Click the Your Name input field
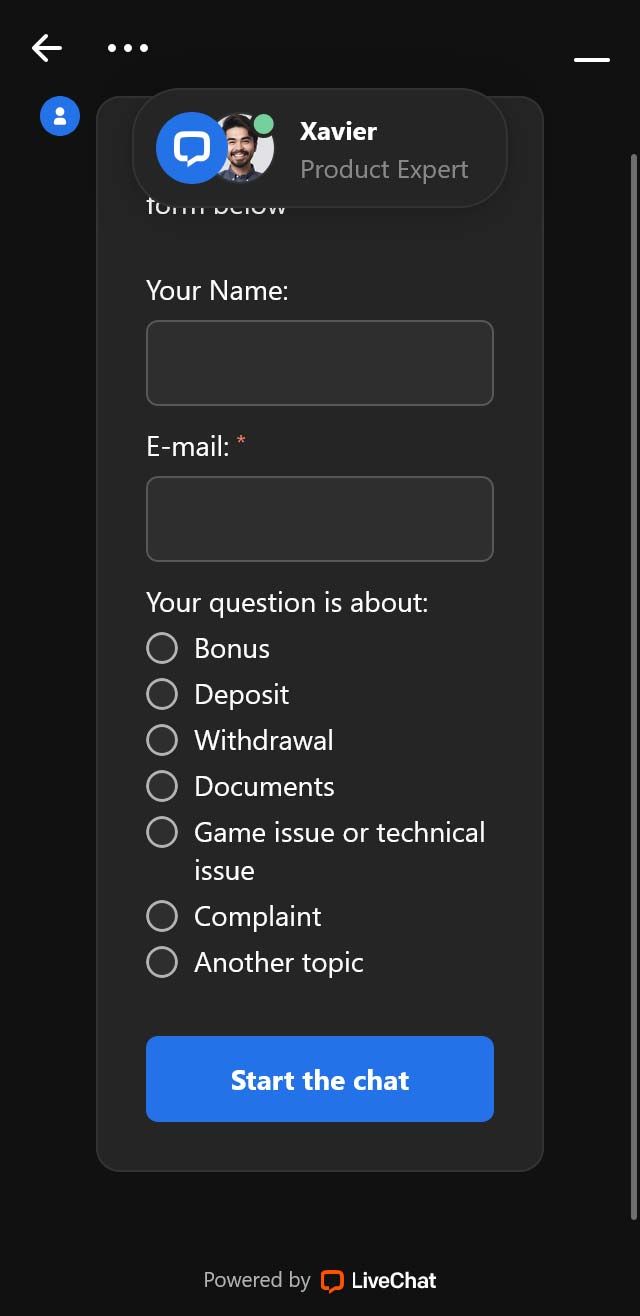 coord(320,363)
